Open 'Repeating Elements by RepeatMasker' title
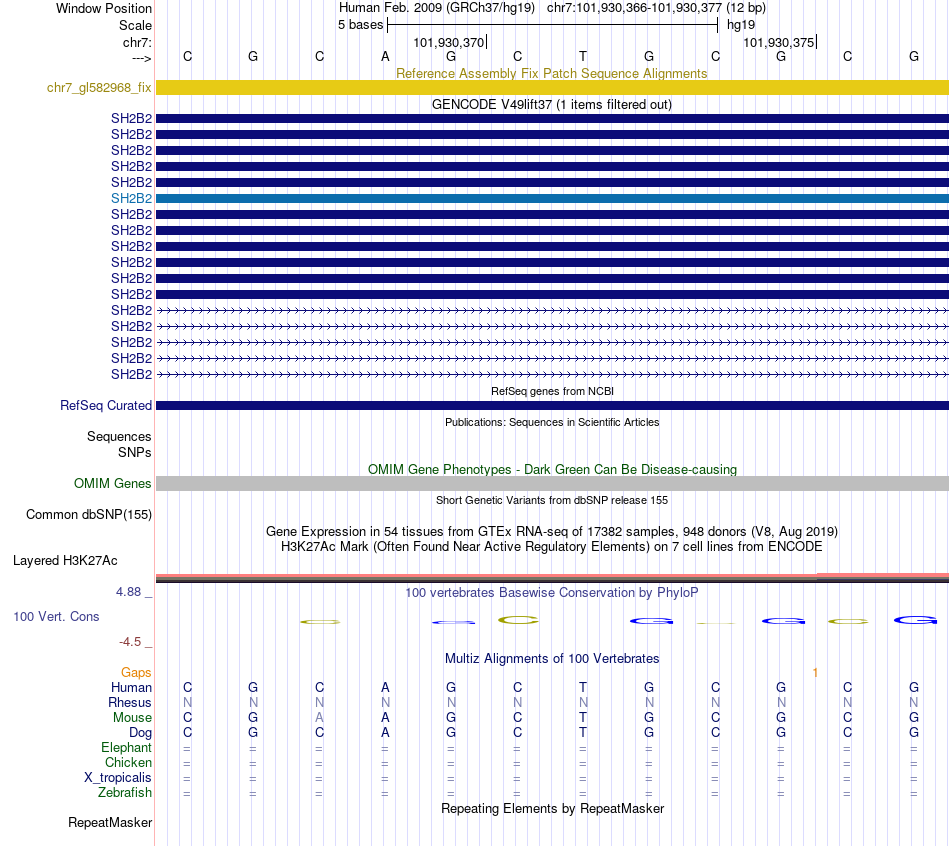This screenshot has height=846, width=950. [552, 808]
